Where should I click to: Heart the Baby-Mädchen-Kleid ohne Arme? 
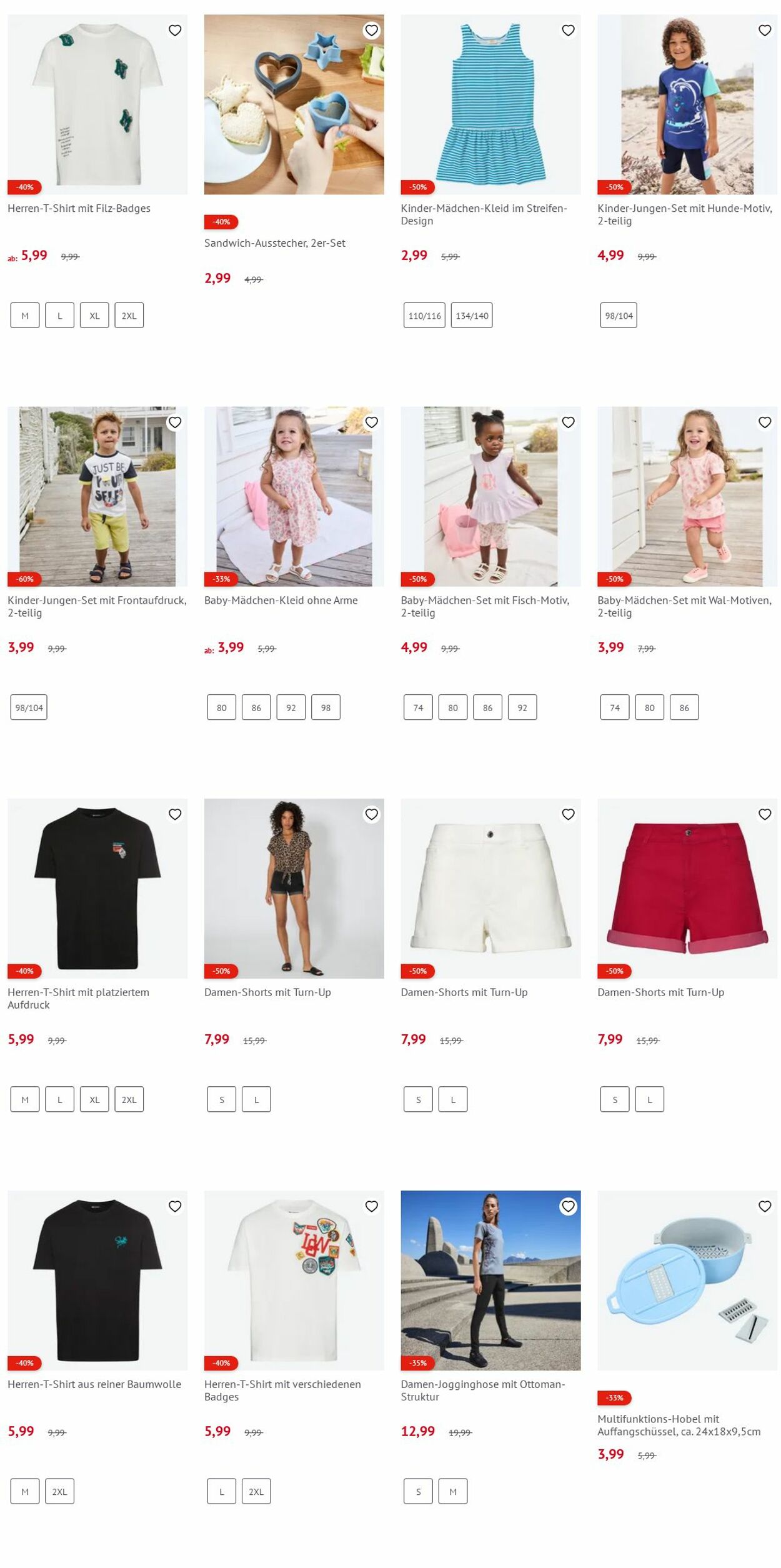[372, 422]
